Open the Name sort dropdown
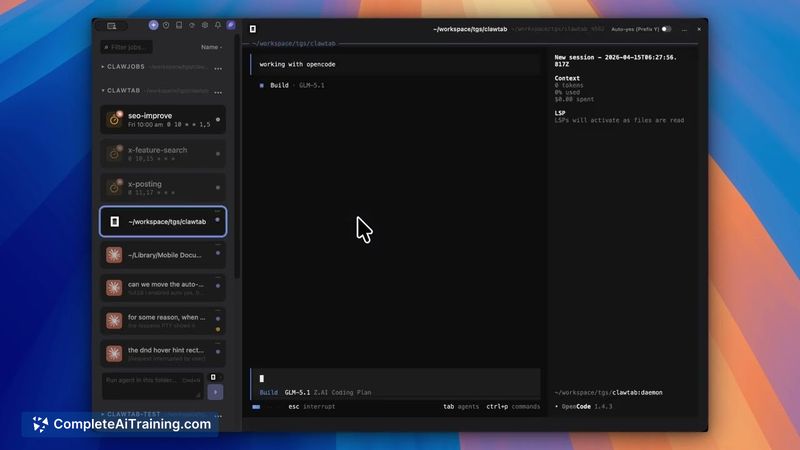Screen dimensions: 800x450 tap(211, 47)
